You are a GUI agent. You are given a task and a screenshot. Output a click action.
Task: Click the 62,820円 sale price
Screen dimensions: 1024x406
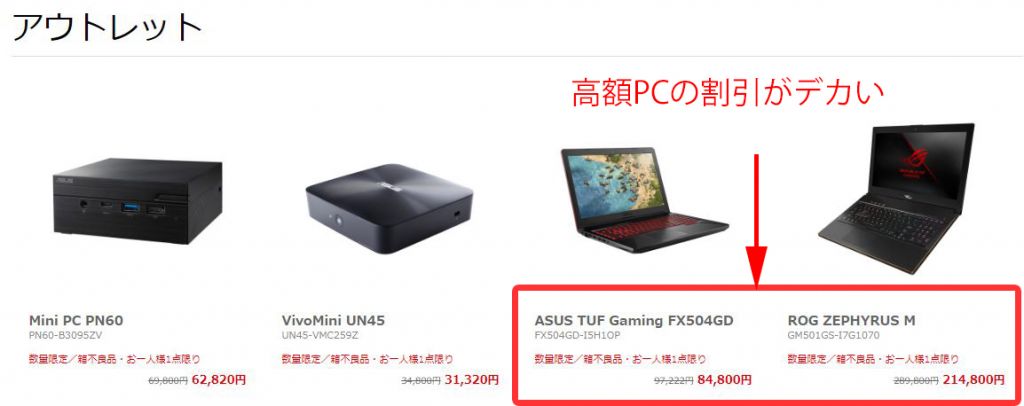tap(219, 379)
